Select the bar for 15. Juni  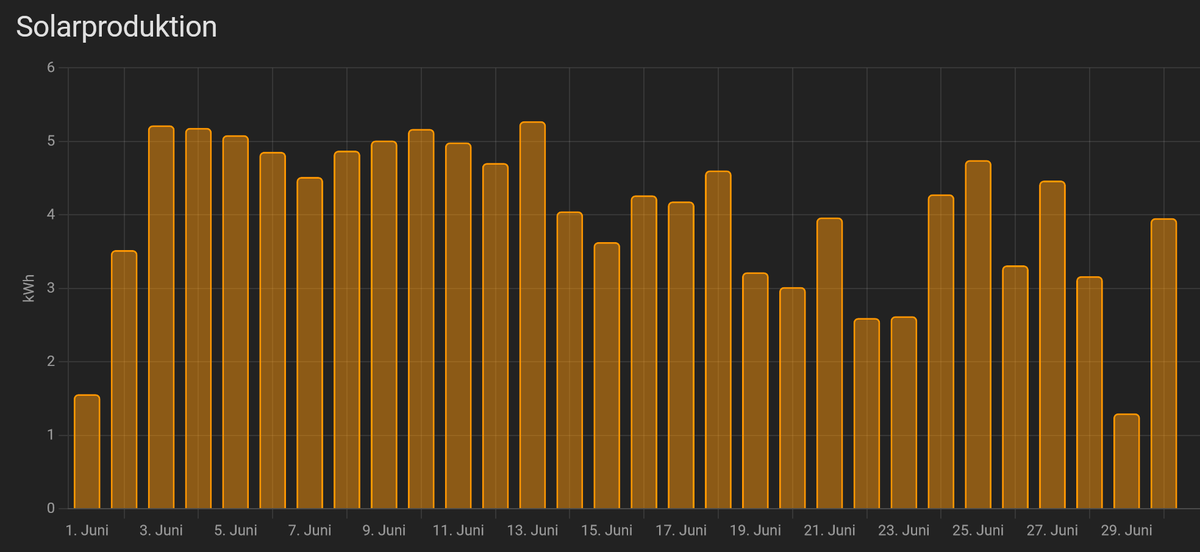tap(607, 376)
